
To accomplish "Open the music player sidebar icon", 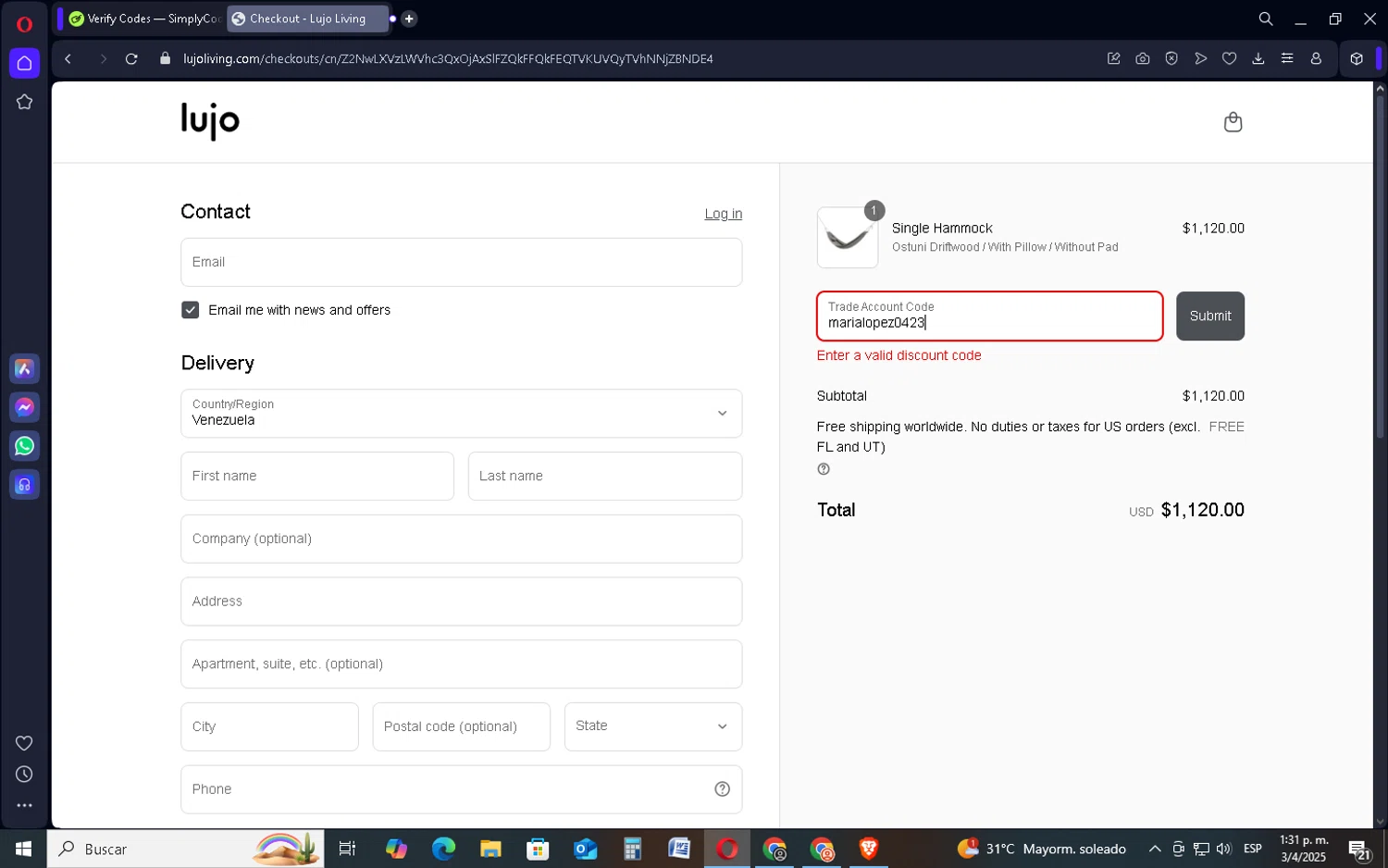I will pyautogui.click(x=25, y=485).
